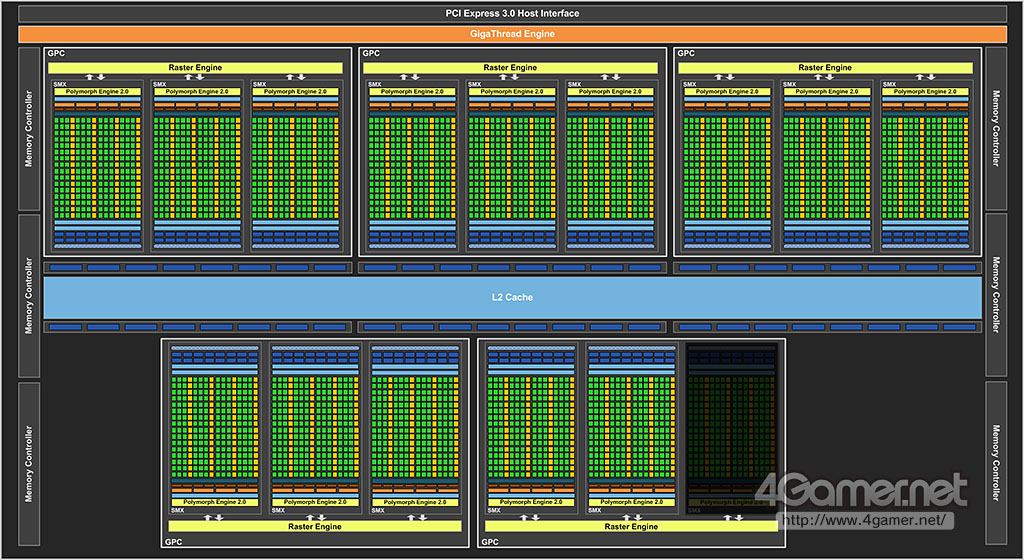The image size is (1024, 560).
Task: Click Raster Engine bar in top-right GPC
Action: (x=825, y=68)
